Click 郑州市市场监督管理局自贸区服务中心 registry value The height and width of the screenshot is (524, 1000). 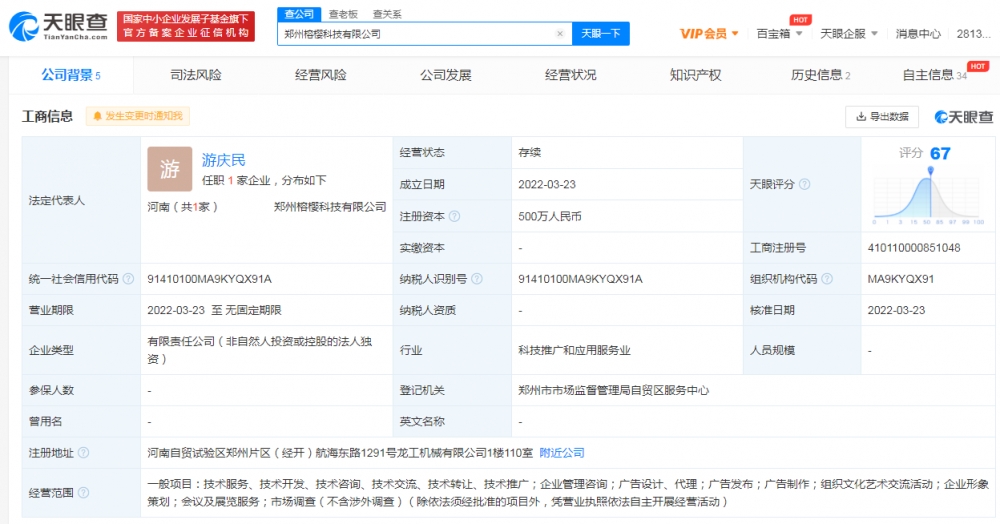point(614,390)
